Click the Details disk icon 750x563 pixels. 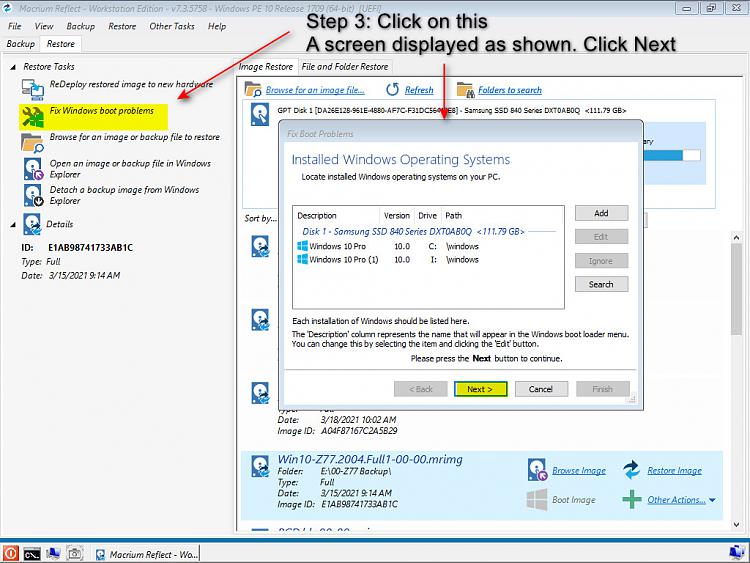click(32, 224)
